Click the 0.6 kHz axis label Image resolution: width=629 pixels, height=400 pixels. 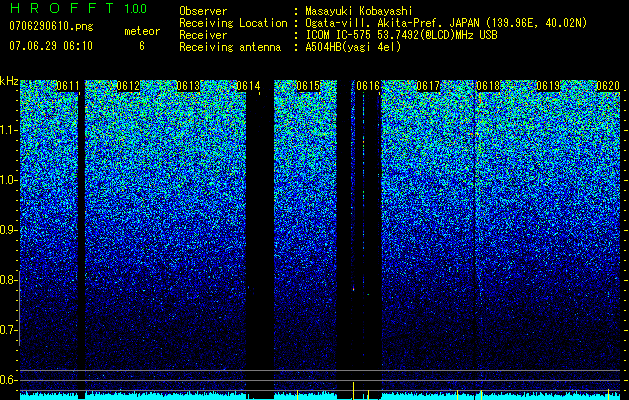9,380
